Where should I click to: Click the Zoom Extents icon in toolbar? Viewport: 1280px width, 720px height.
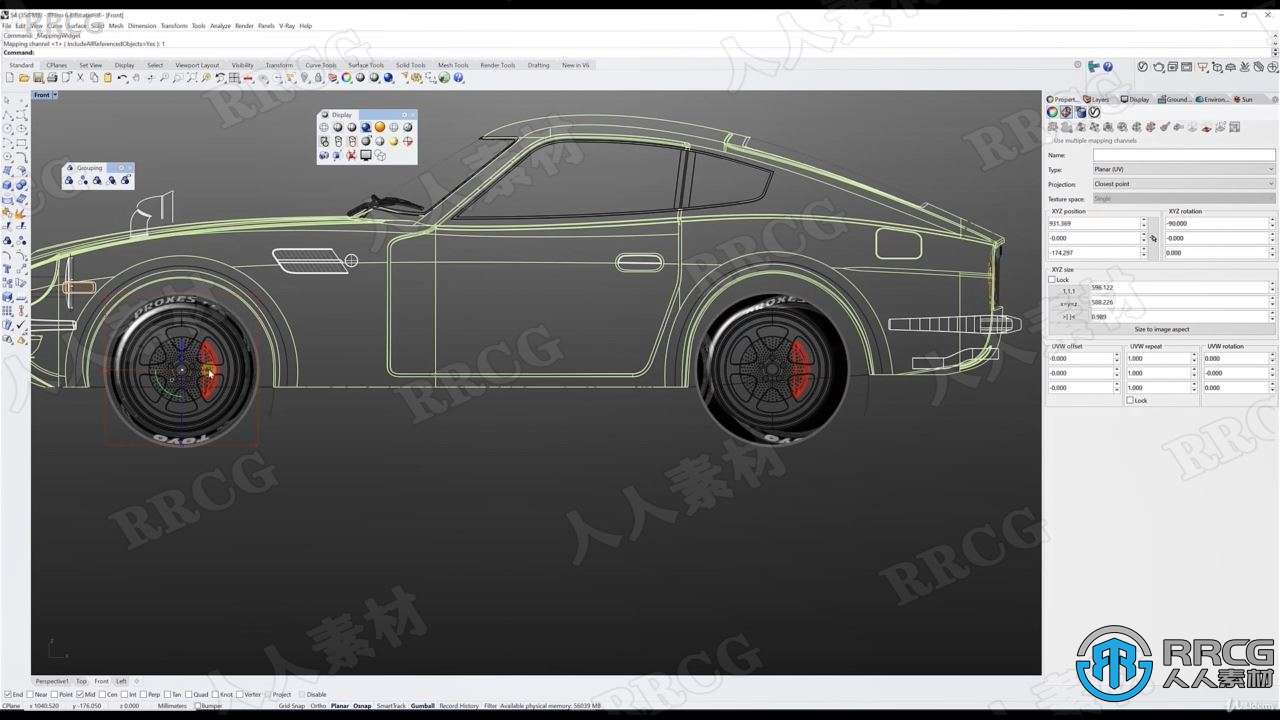(192, 77)
